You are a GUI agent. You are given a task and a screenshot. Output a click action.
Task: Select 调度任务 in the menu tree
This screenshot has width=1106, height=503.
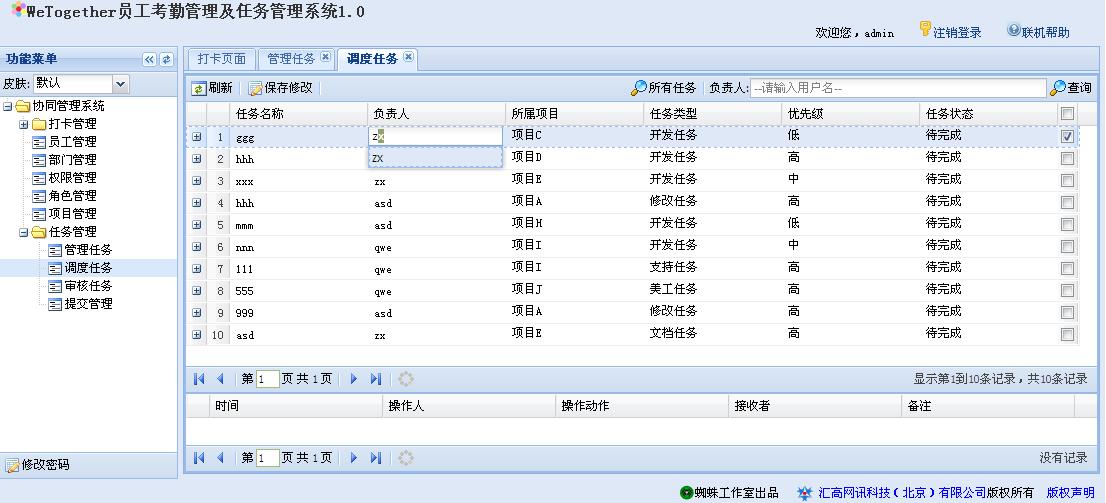pos(88,268)
